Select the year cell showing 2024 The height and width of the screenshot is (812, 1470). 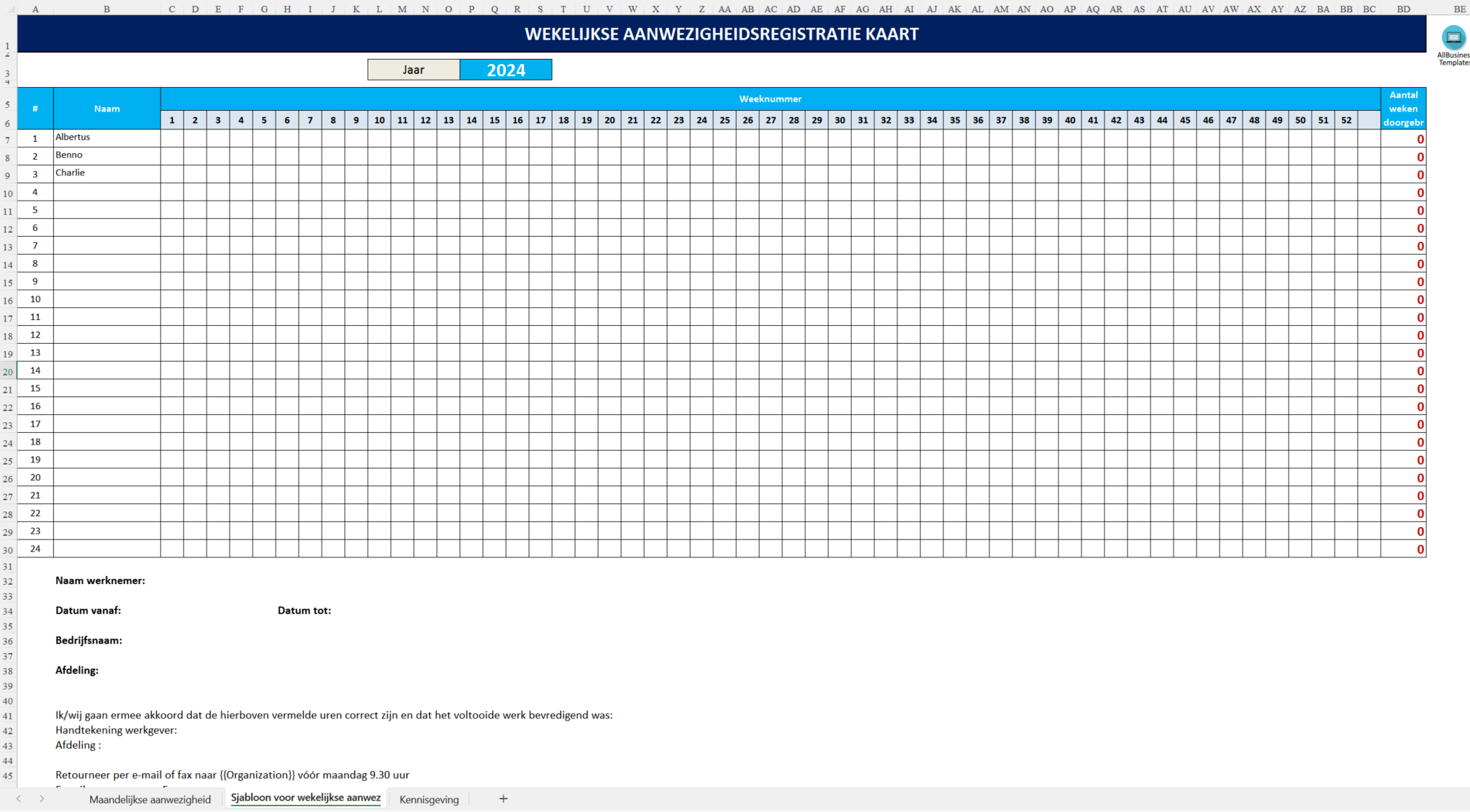507,69
